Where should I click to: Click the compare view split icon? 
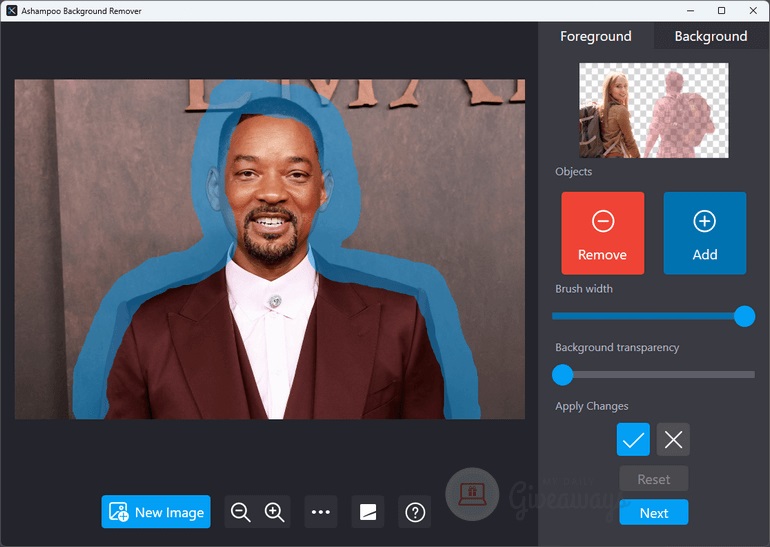pos(368,512)
